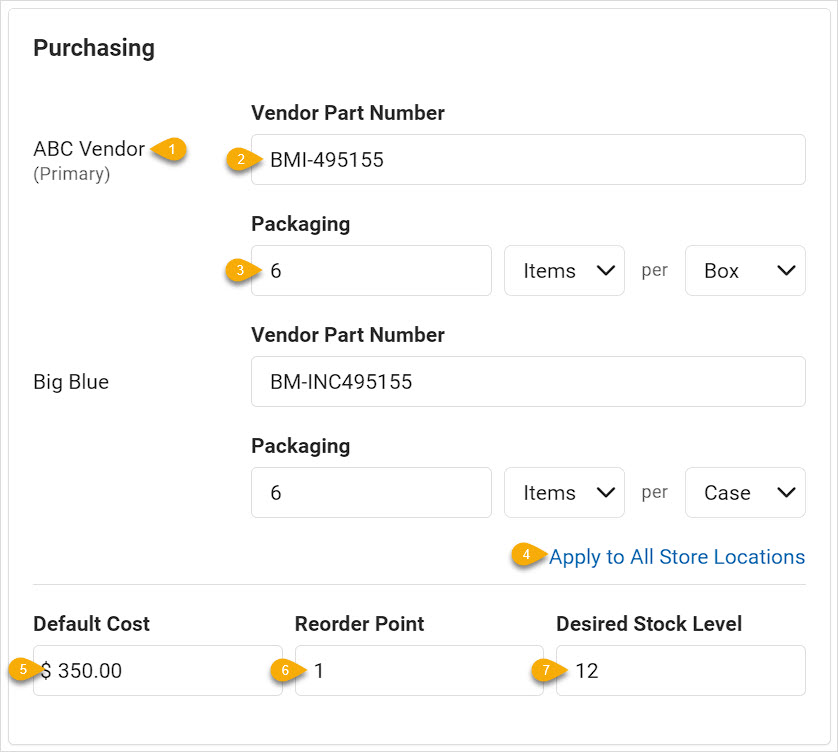
Task: Click the Reorder Point input field
Action: (419, 670)
